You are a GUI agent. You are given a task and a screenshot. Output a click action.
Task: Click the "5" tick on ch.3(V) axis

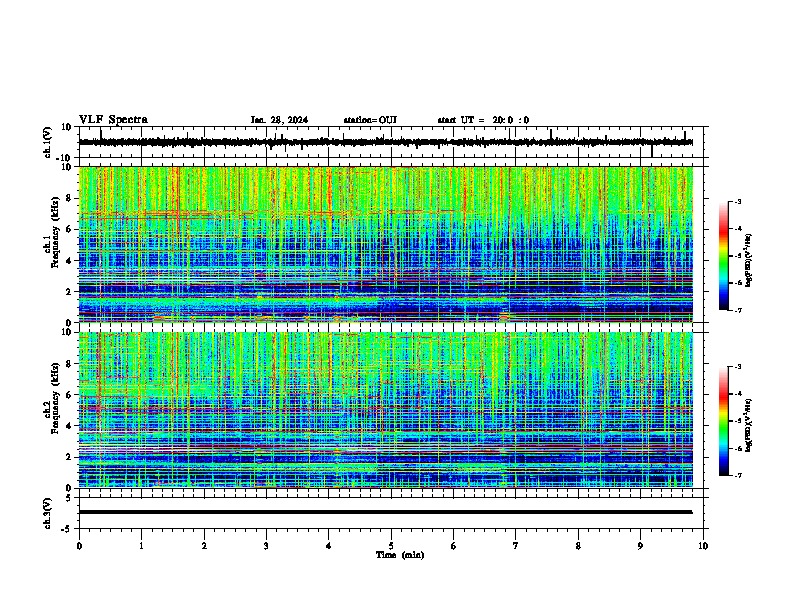(69, 497)
